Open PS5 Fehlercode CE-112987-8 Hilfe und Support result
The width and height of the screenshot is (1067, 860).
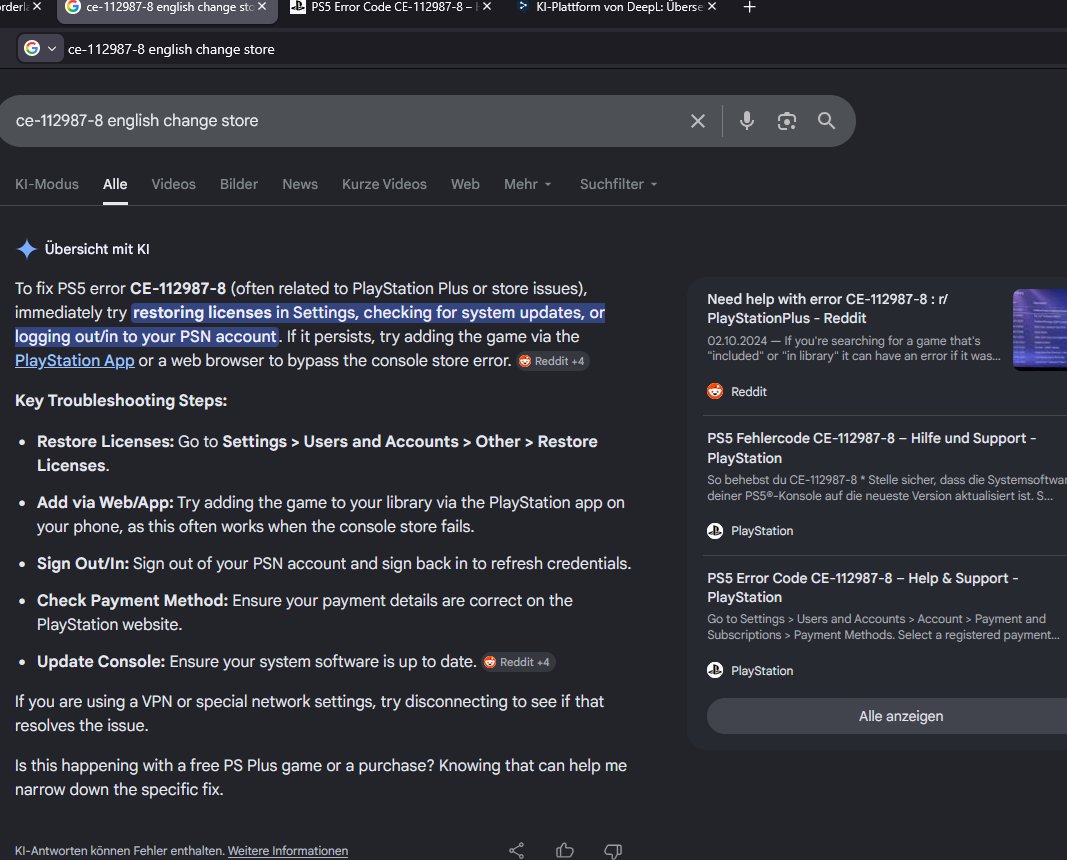tap(872, 448)
